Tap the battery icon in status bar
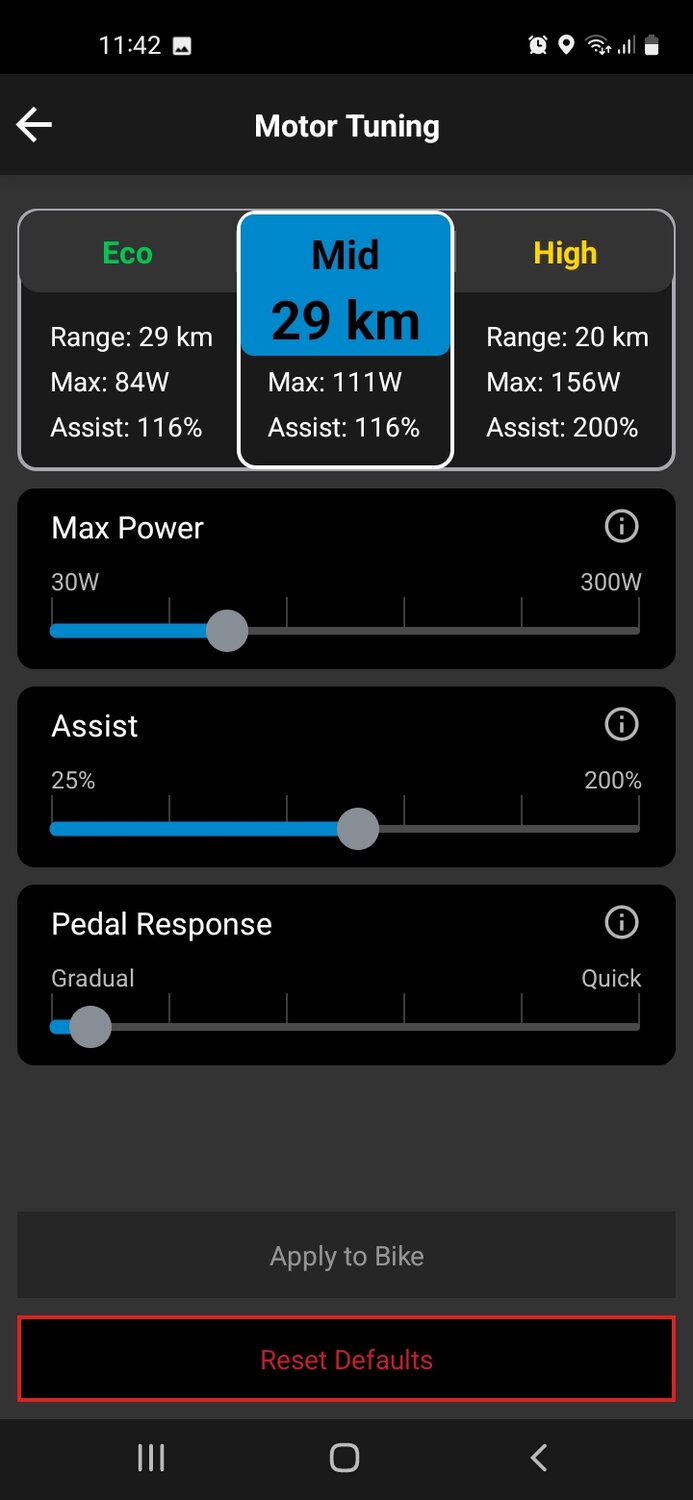693x1500 pixels. (652, 45)
